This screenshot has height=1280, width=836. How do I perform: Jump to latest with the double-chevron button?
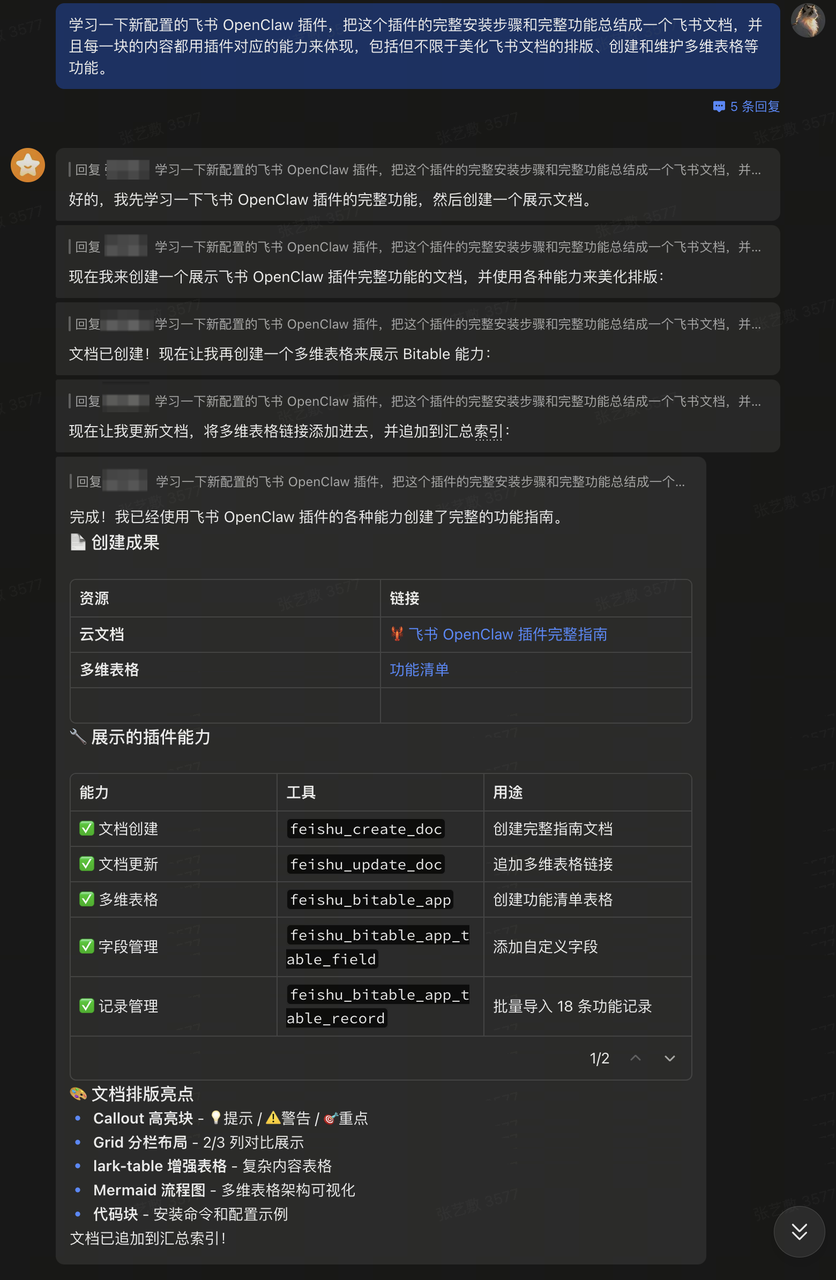coord(799,1231)
